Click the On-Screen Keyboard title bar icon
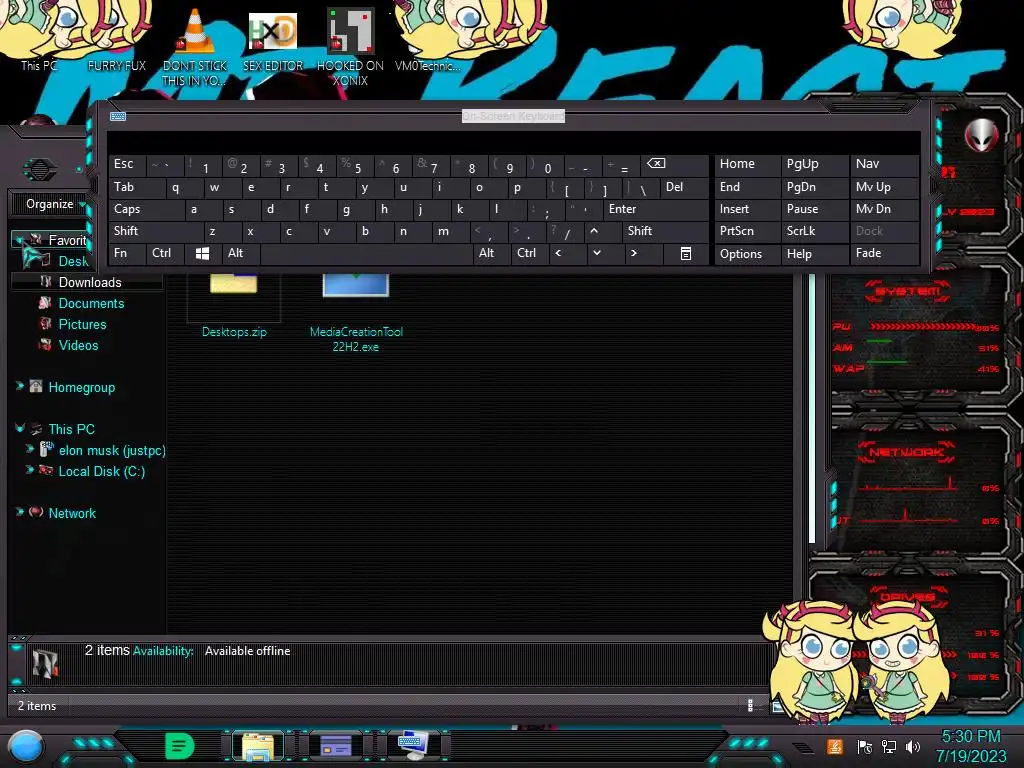1024x768 pixels. tap(118, 116)
